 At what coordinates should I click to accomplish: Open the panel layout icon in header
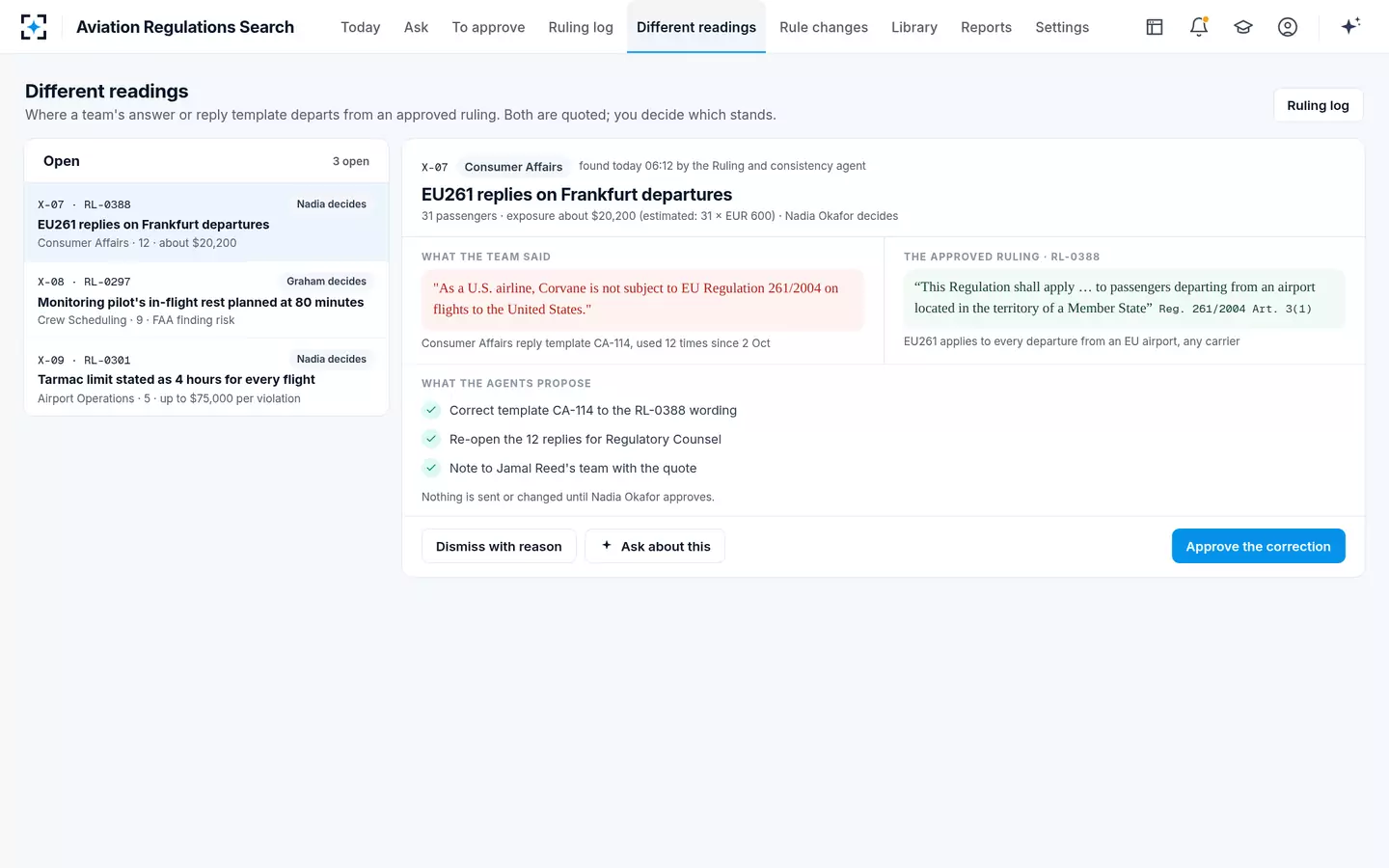tap(1155, 27)
